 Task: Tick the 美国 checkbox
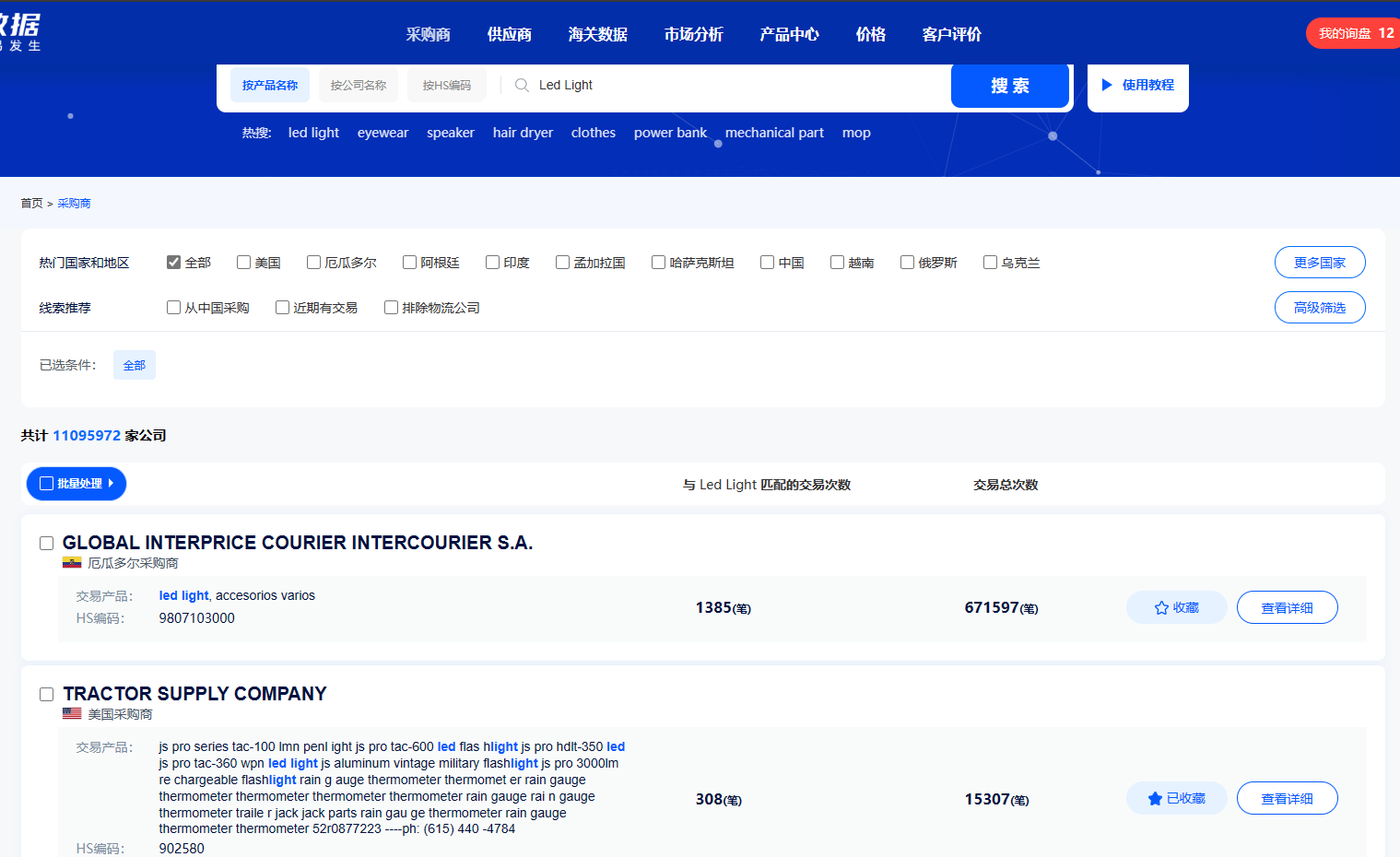[243, 263]
